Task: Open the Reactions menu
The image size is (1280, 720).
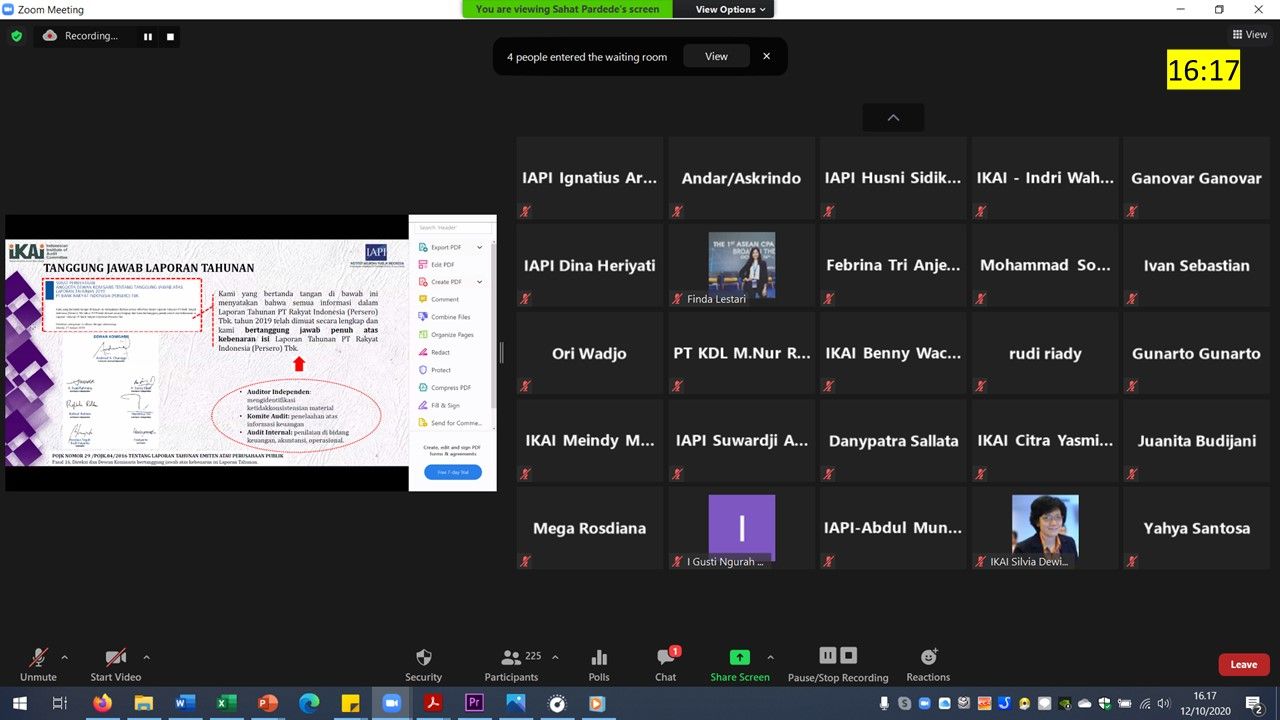Action: point(928,665)
